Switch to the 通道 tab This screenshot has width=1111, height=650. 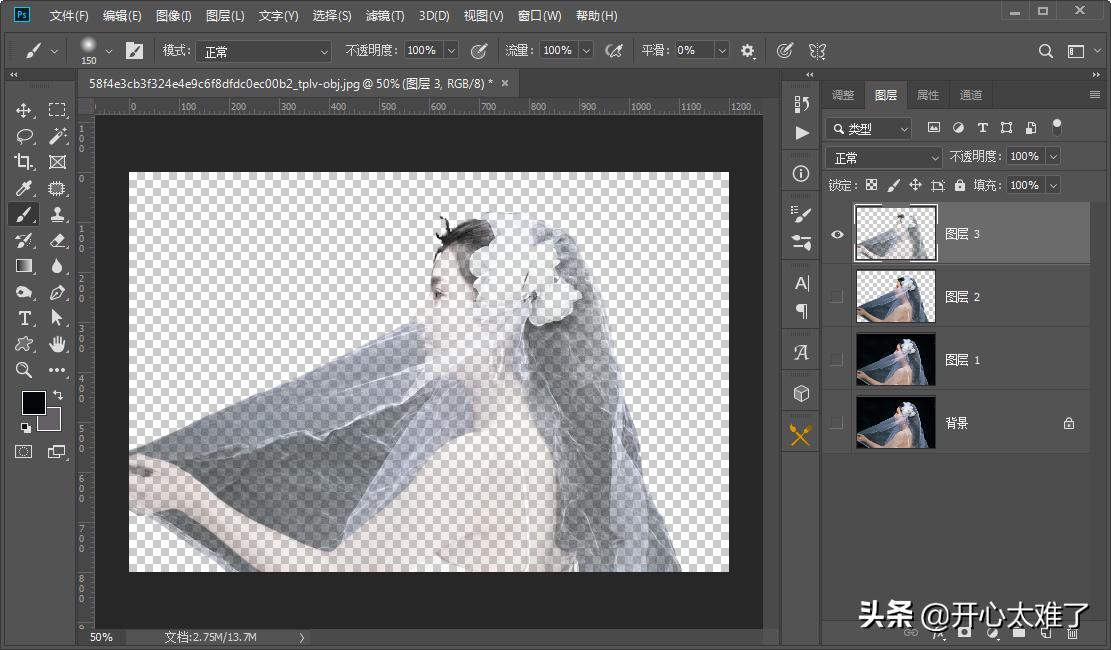tap(970, 95)
